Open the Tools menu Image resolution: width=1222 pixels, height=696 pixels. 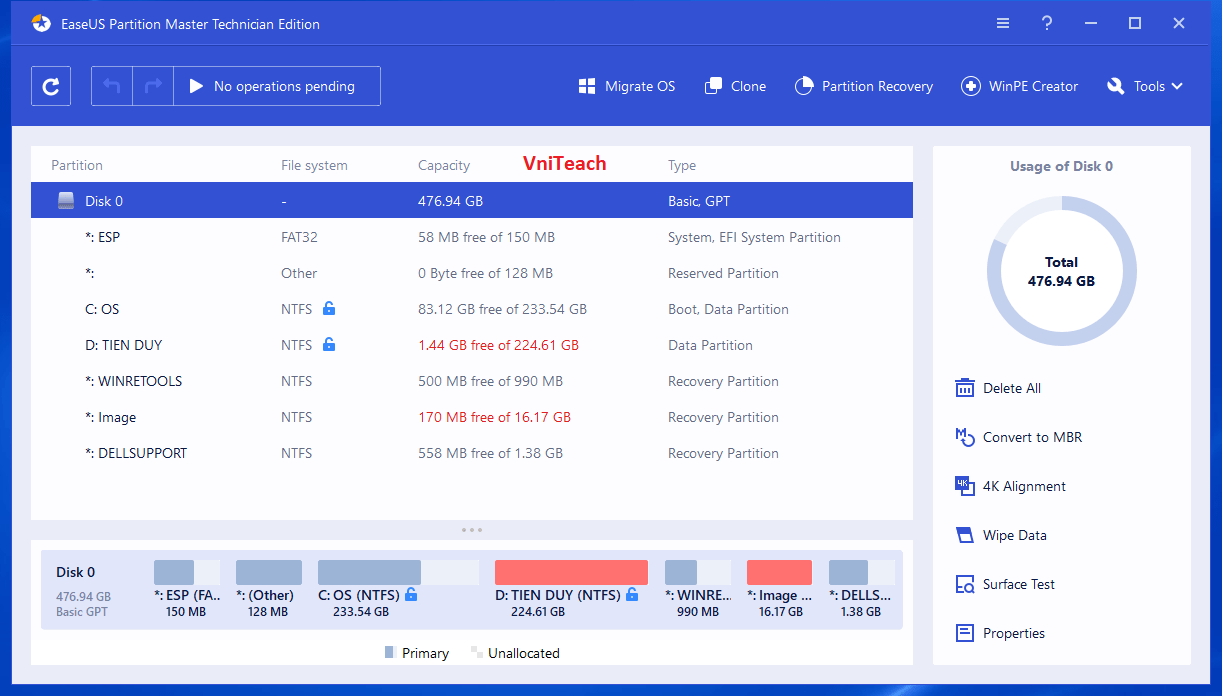point(1145,86)
